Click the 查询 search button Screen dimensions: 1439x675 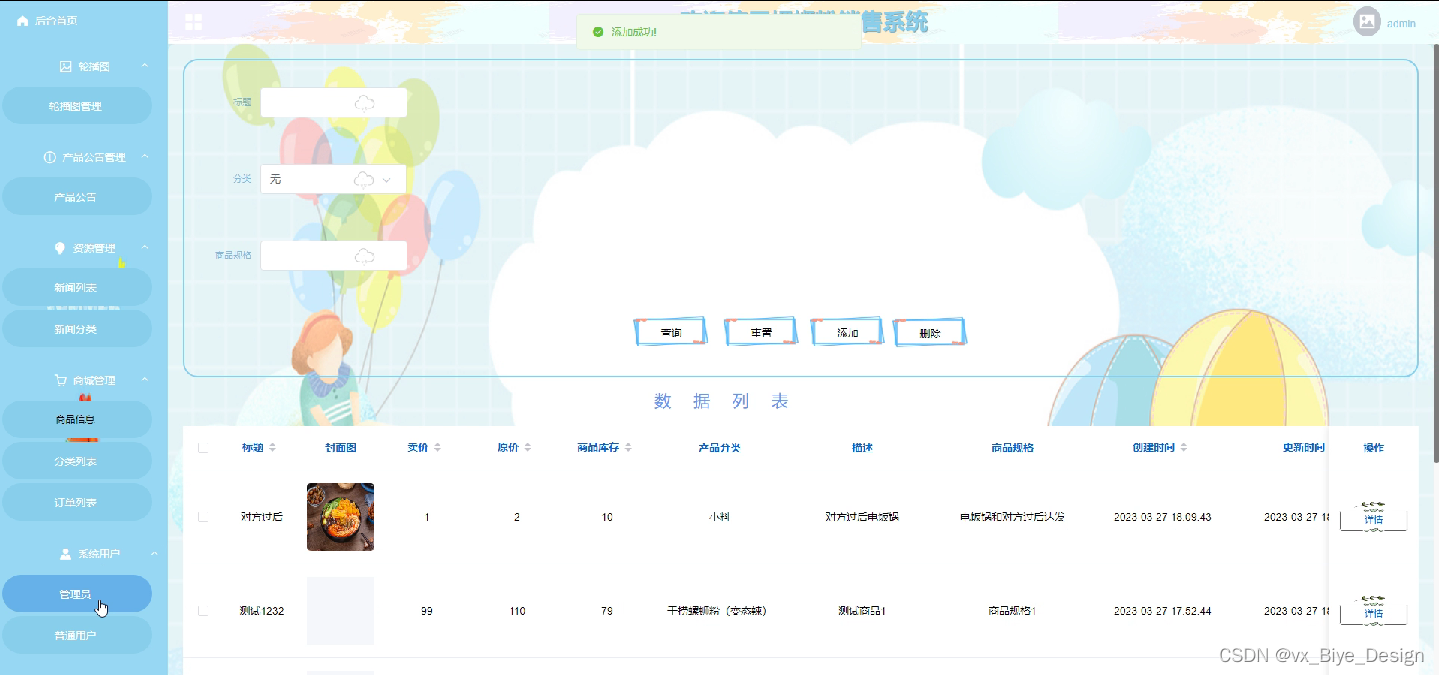click(x=671, y=332)
